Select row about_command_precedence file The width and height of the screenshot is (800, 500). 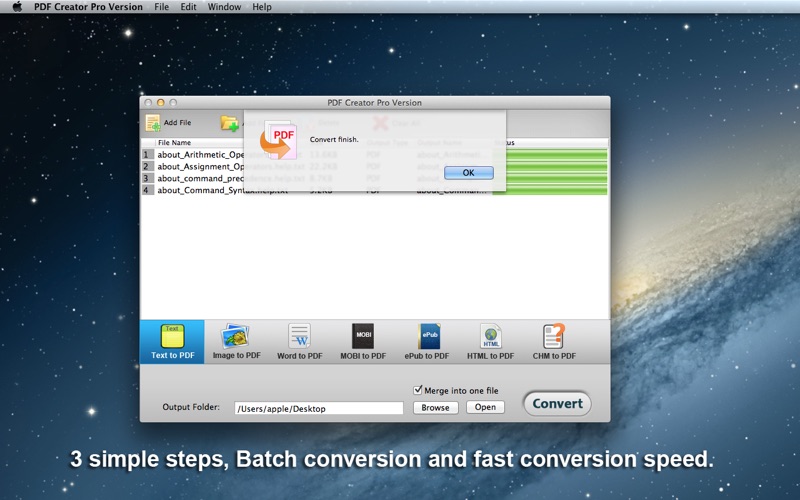[374, 178]
